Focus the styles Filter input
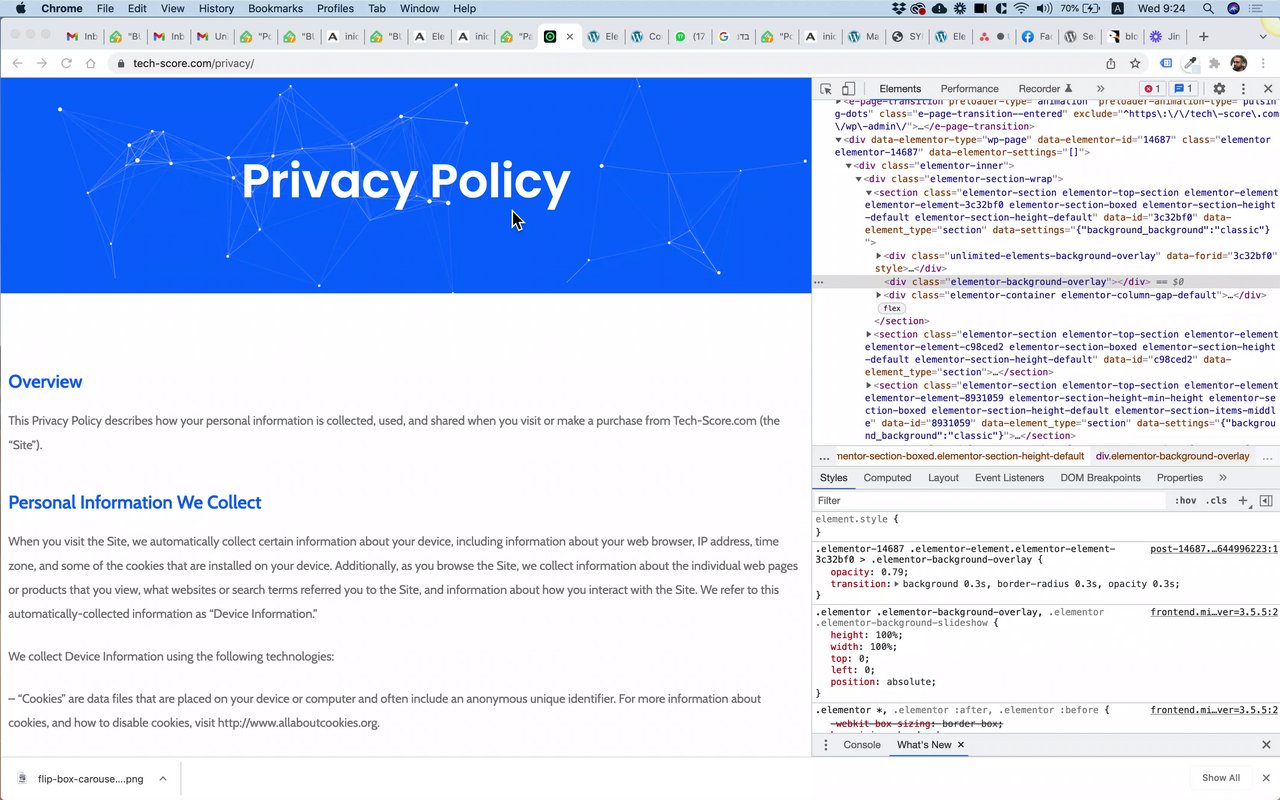Image resolution: width=1280 pixels, height=800 pixels. tap(990, 501)
